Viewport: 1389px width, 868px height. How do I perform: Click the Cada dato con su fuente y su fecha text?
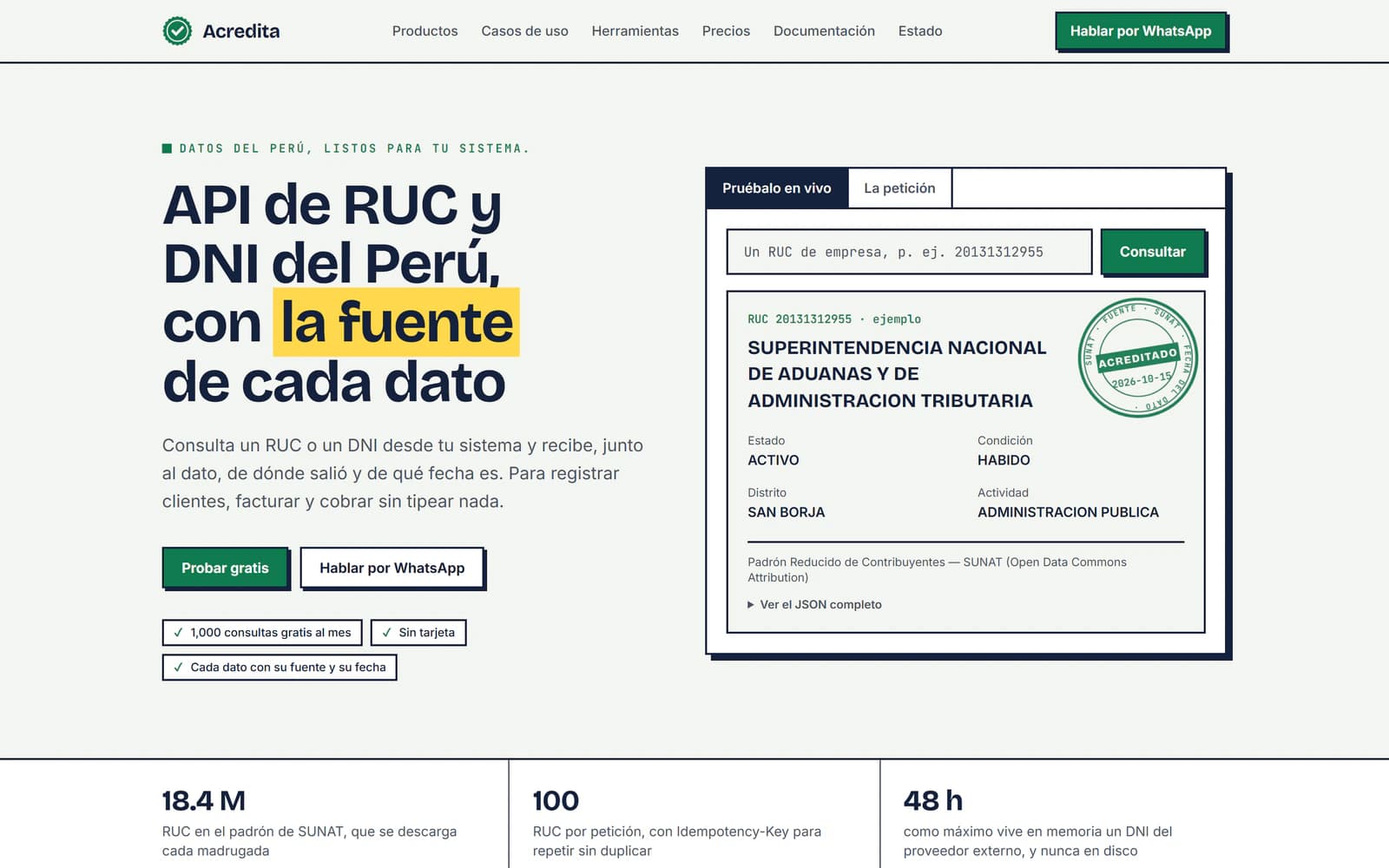click(x=288, y=667)
